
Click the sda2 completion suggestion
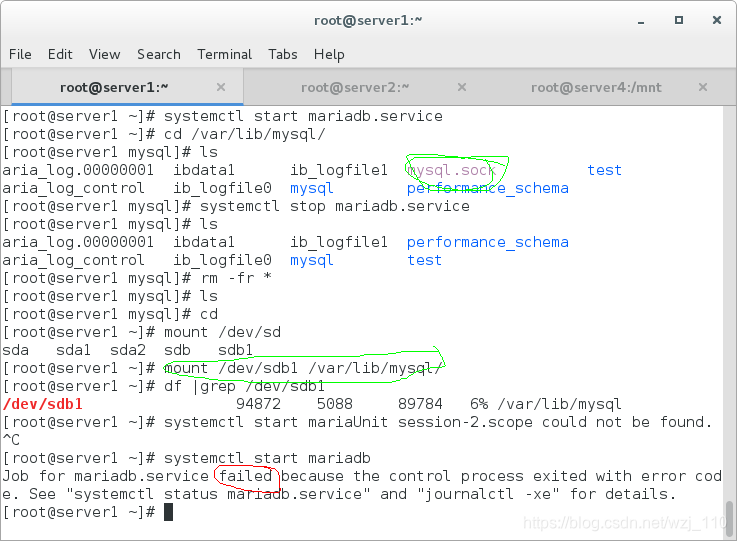pos(128,350)
